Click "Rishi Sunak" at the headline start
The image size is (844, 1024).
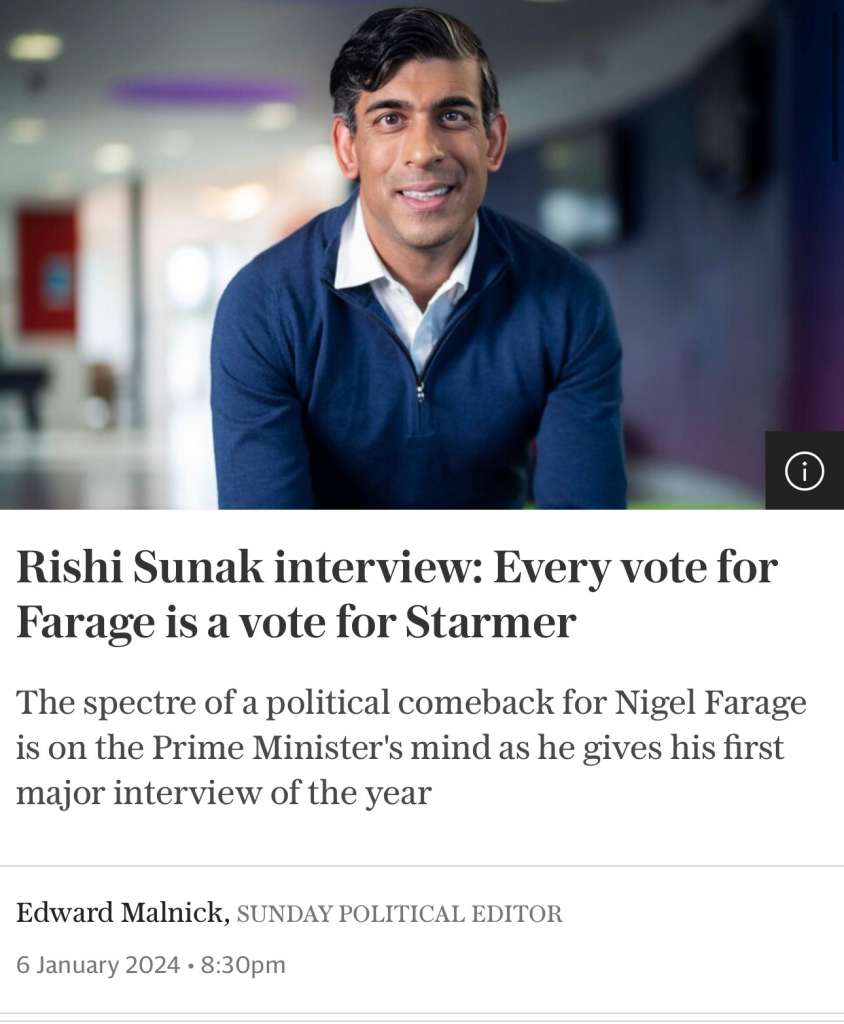point(140,568)
